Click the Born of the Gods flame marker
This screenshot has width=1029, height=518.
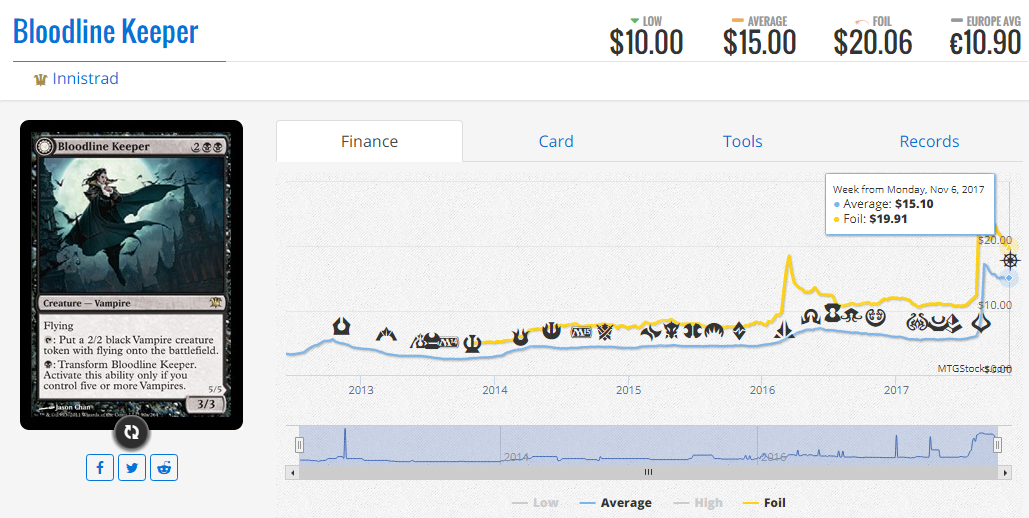click(x=520, y=337)
